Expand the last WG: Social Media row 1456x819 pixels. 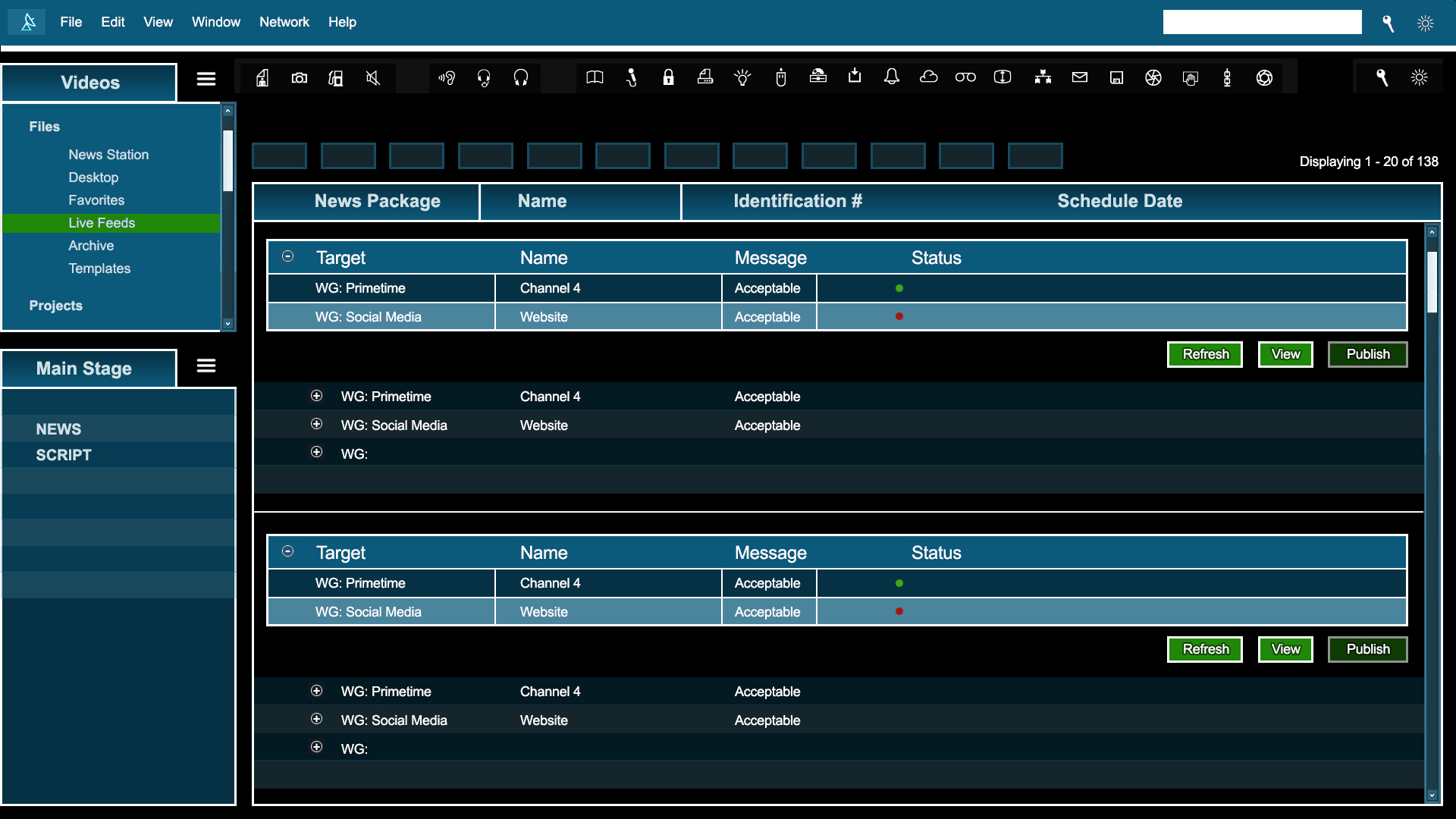(x=317, y=719)
